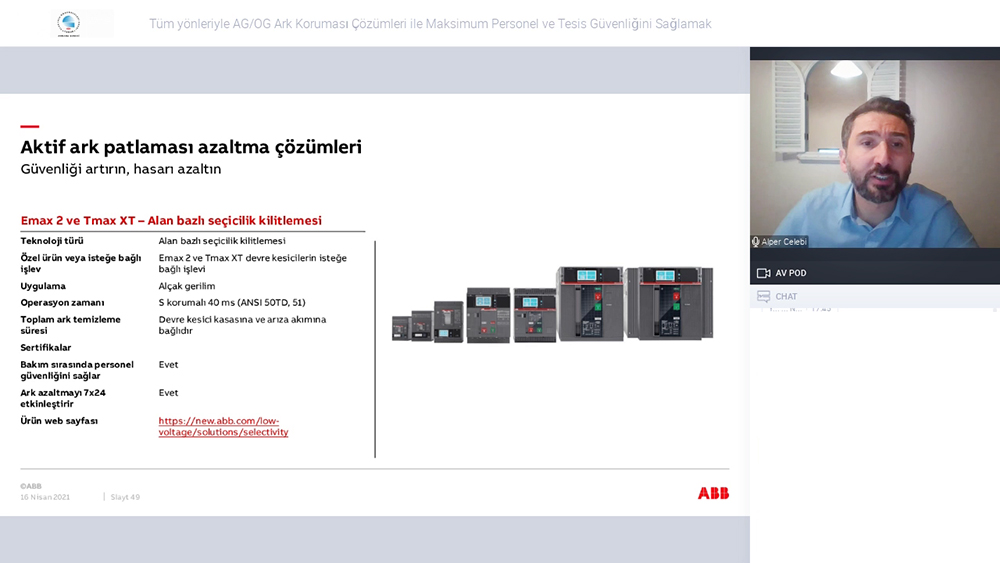
Task: Click the 'Uygulama' row label
Action: click(43, 286)
